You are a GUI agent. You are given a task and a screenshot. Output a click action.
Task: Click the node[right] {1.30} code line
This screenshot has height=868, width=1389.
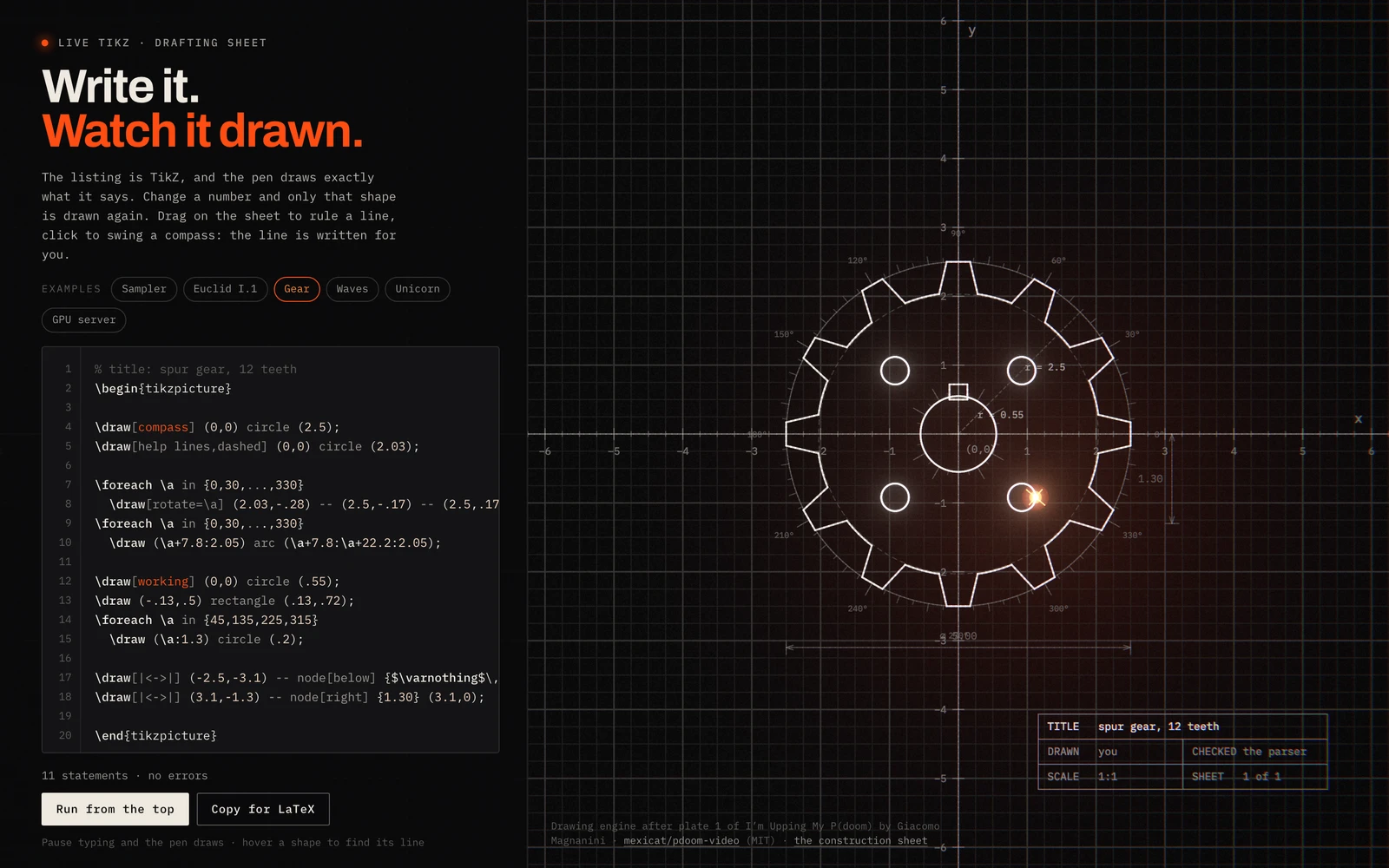(290, 697)
